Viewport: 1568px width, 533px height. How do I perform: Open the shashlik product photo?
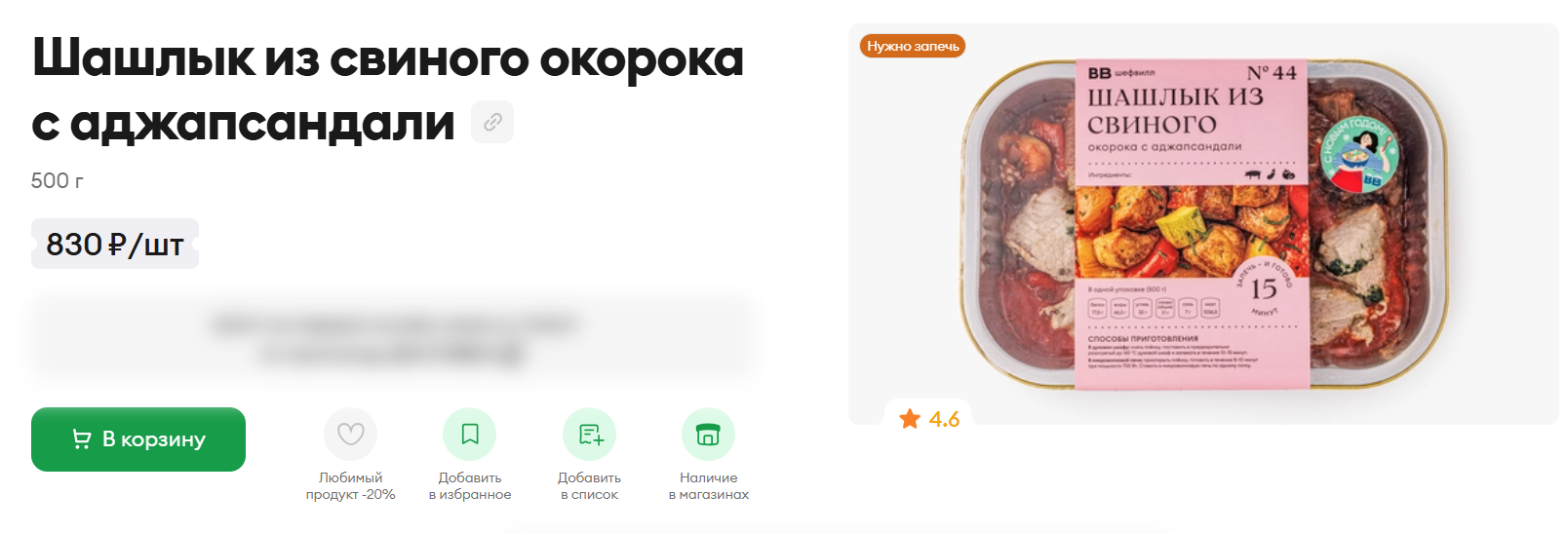(1203, 224)
